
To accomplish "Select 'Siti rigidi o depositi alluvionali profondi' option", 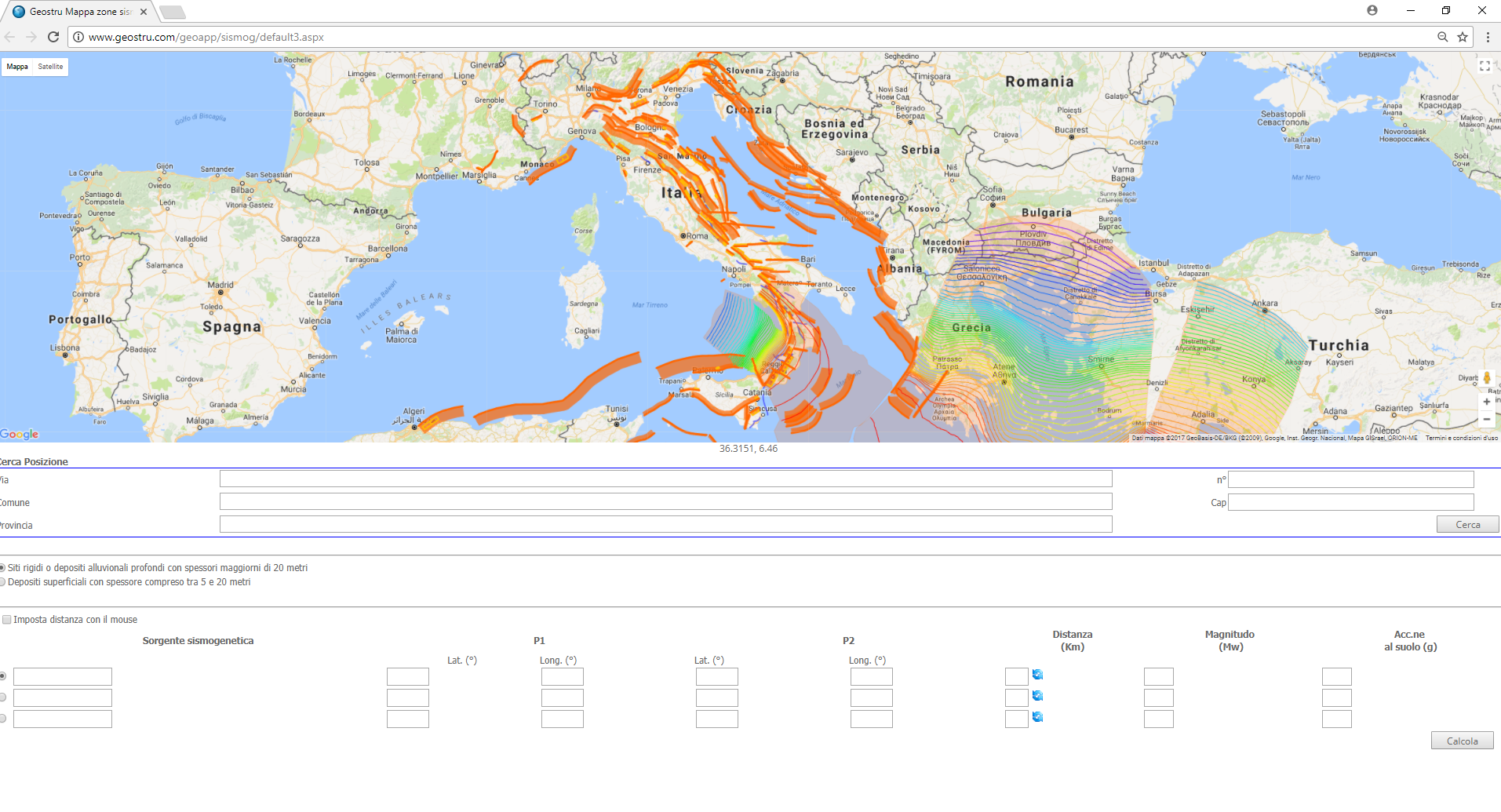I will (2, 568).
